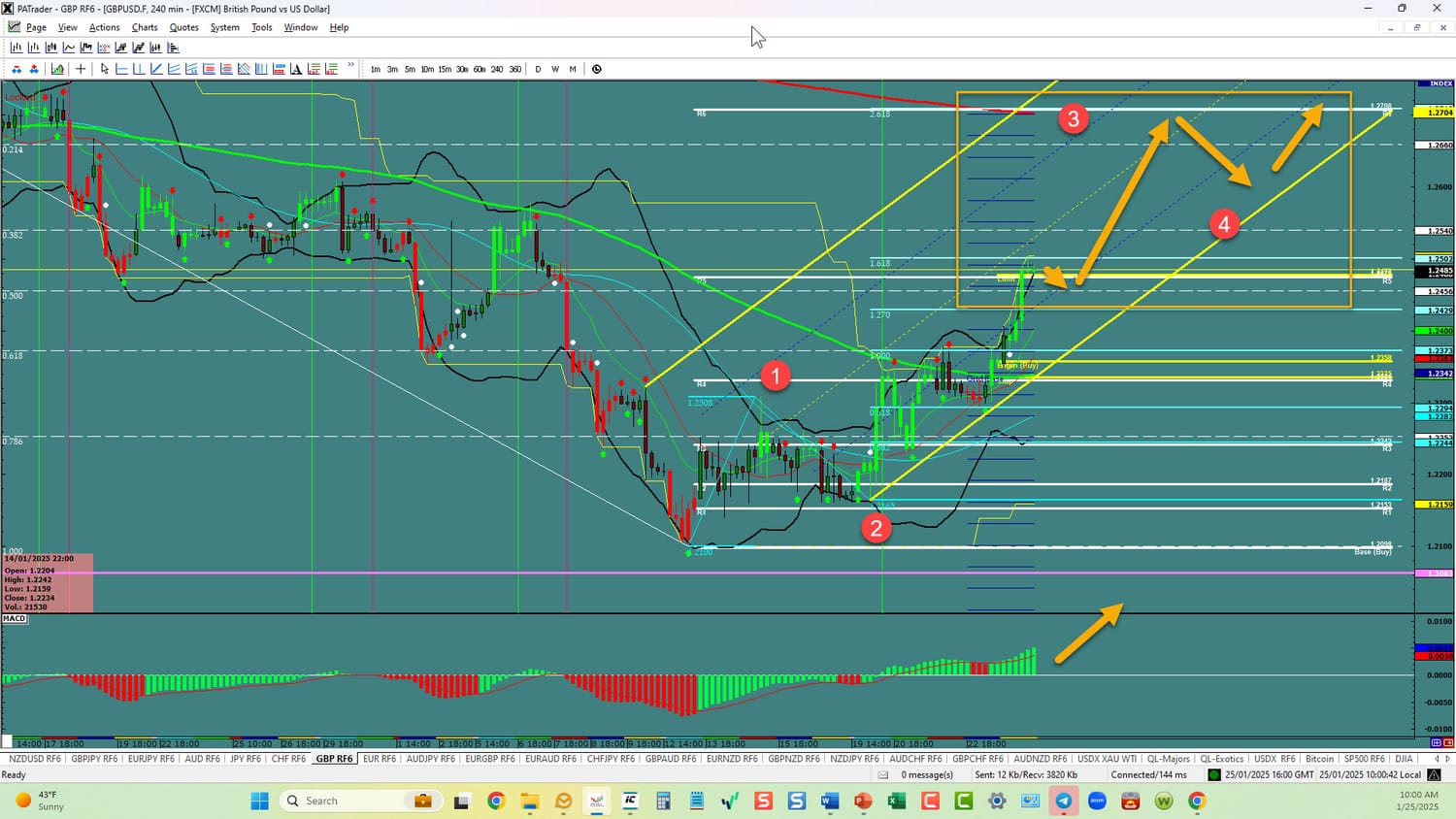Click the weather widget showing 43°F Sunny
1456x819 pixels.
click(39, 801)
